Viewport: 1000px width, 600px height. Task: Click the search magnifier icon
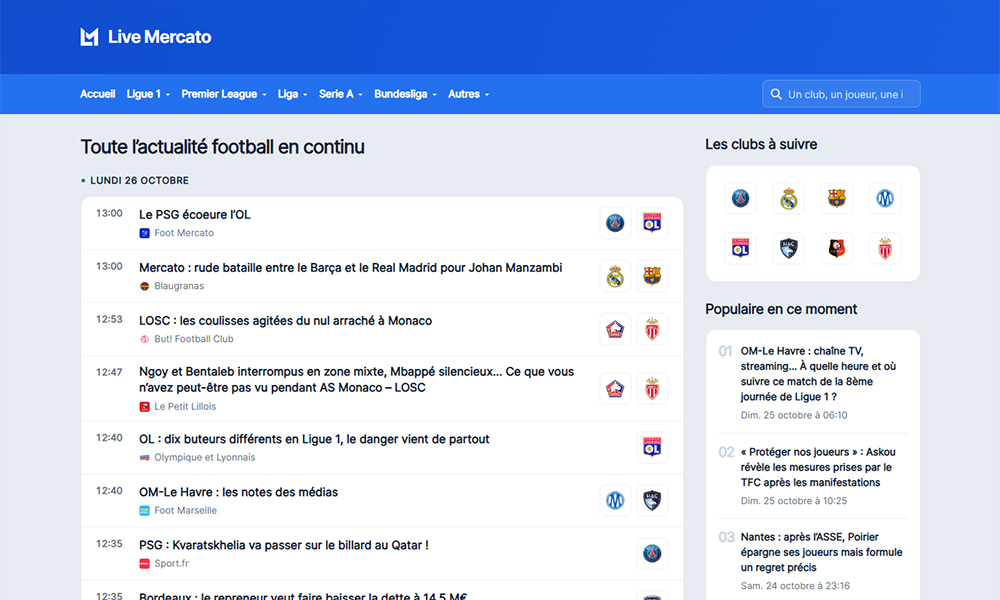(x=776, y=94)
